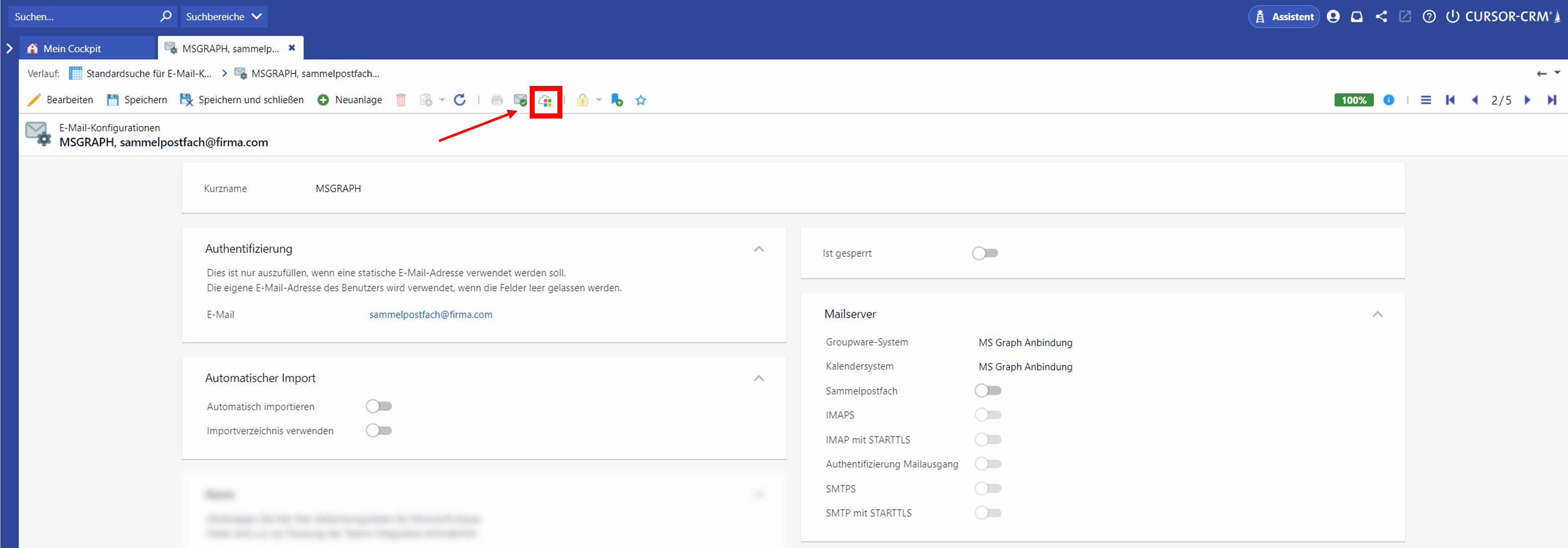Jump to first record with skip-back icon
This screenshot has height=548, width=1568.
pos(1450,100)
